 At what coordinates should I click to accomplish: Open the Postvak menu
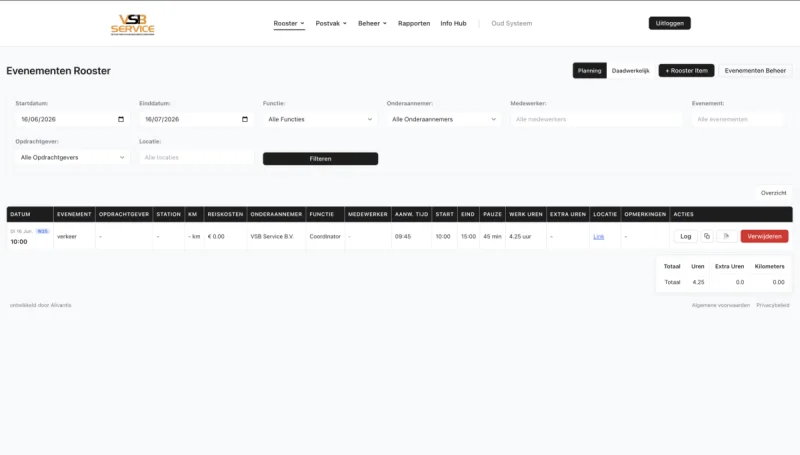[331, 23]
